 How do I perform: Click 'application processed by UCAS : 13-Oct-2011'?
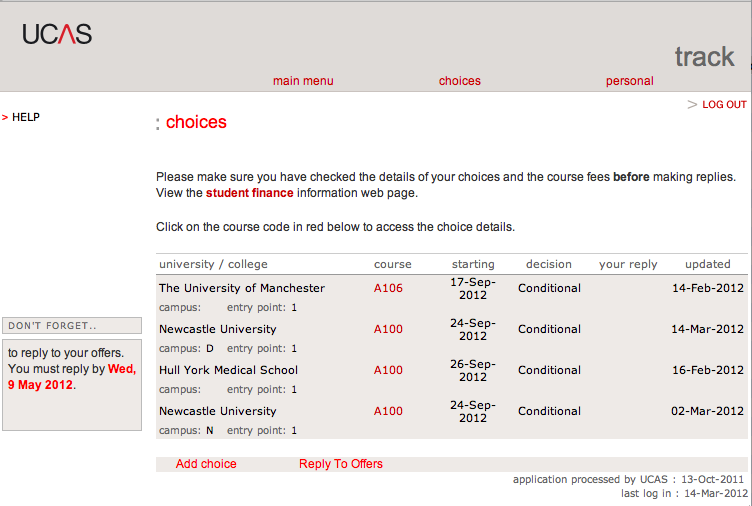628,479
